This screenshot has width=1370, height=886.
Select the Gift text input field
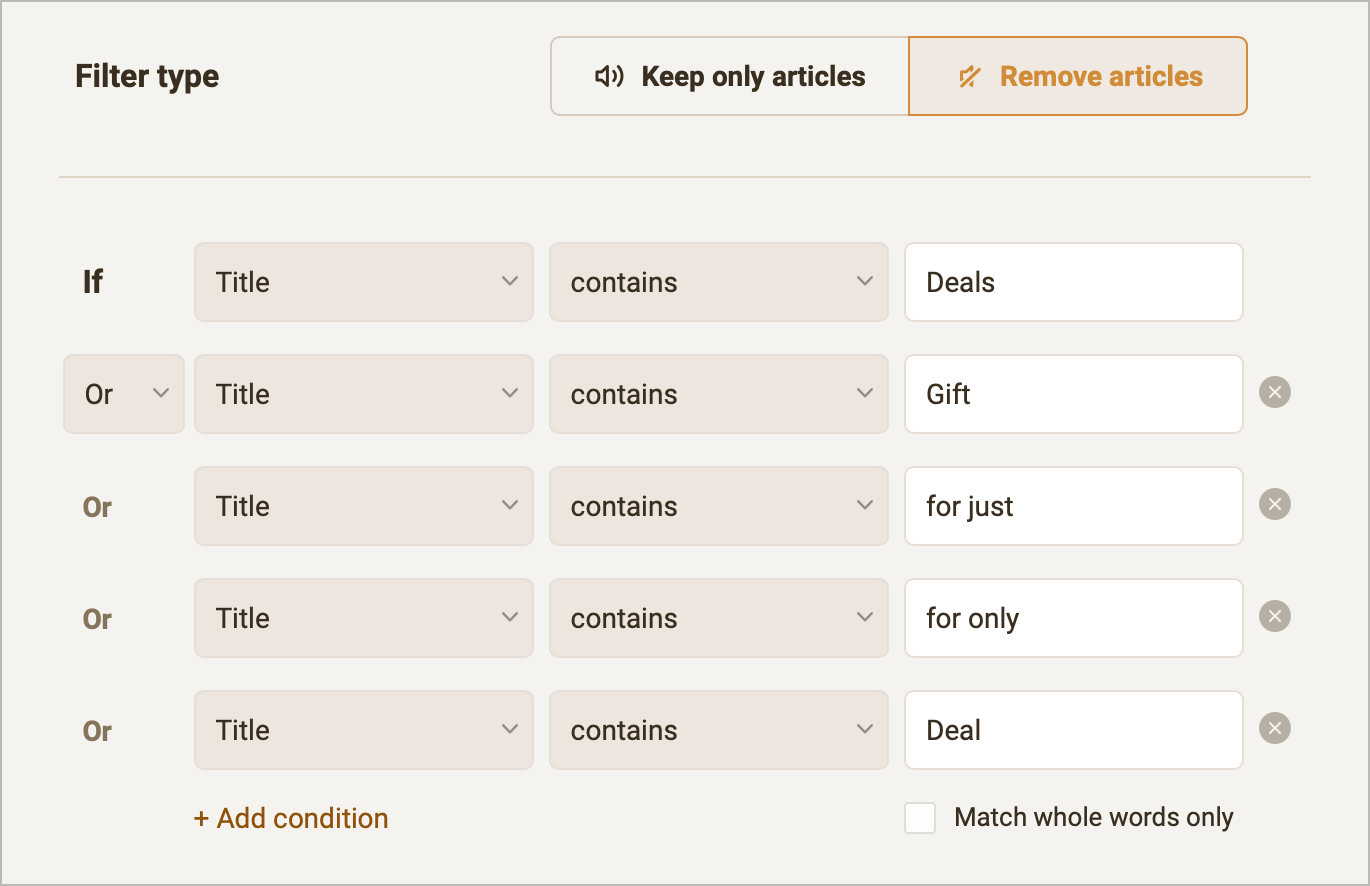(x=1073, y=393)
